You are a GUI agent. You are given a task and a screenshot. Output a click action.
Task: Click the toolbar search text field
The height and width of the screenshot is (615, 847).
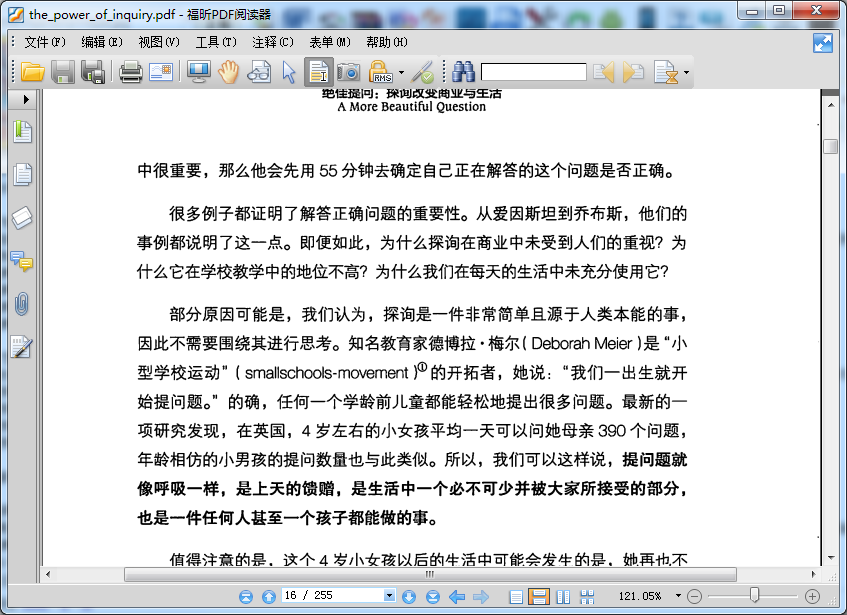pos(534,72)
